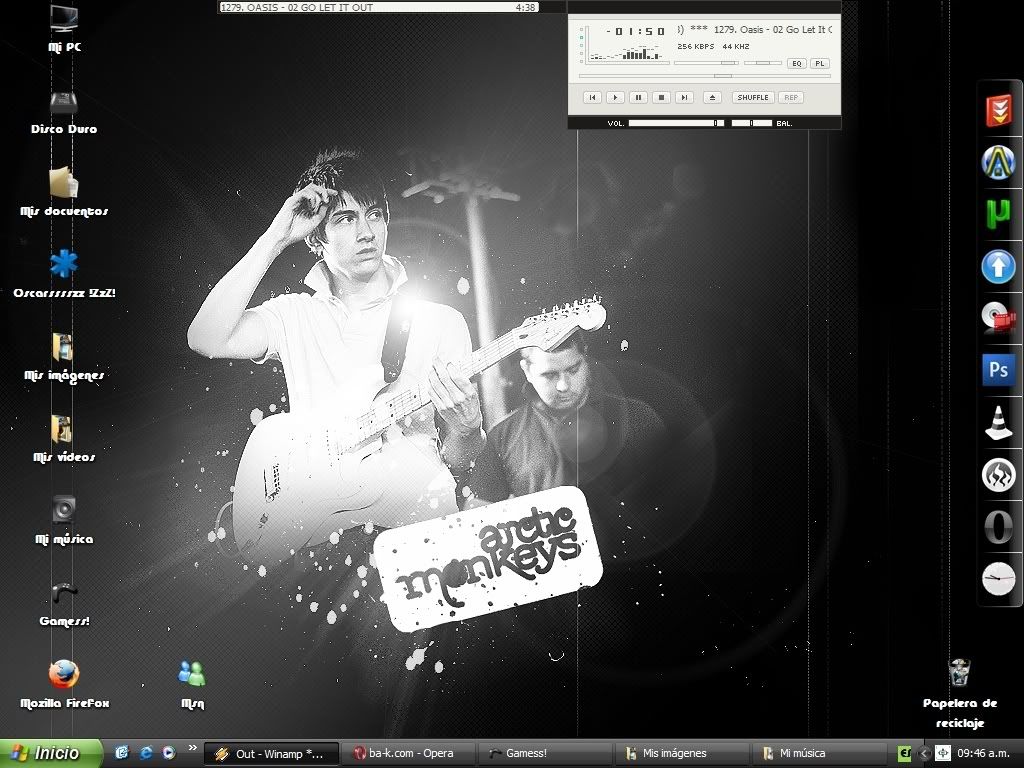1024x768 pixels.
Task: Launch Photoshop from the dock
Action: pyautogui.click(x=999, y=370)
